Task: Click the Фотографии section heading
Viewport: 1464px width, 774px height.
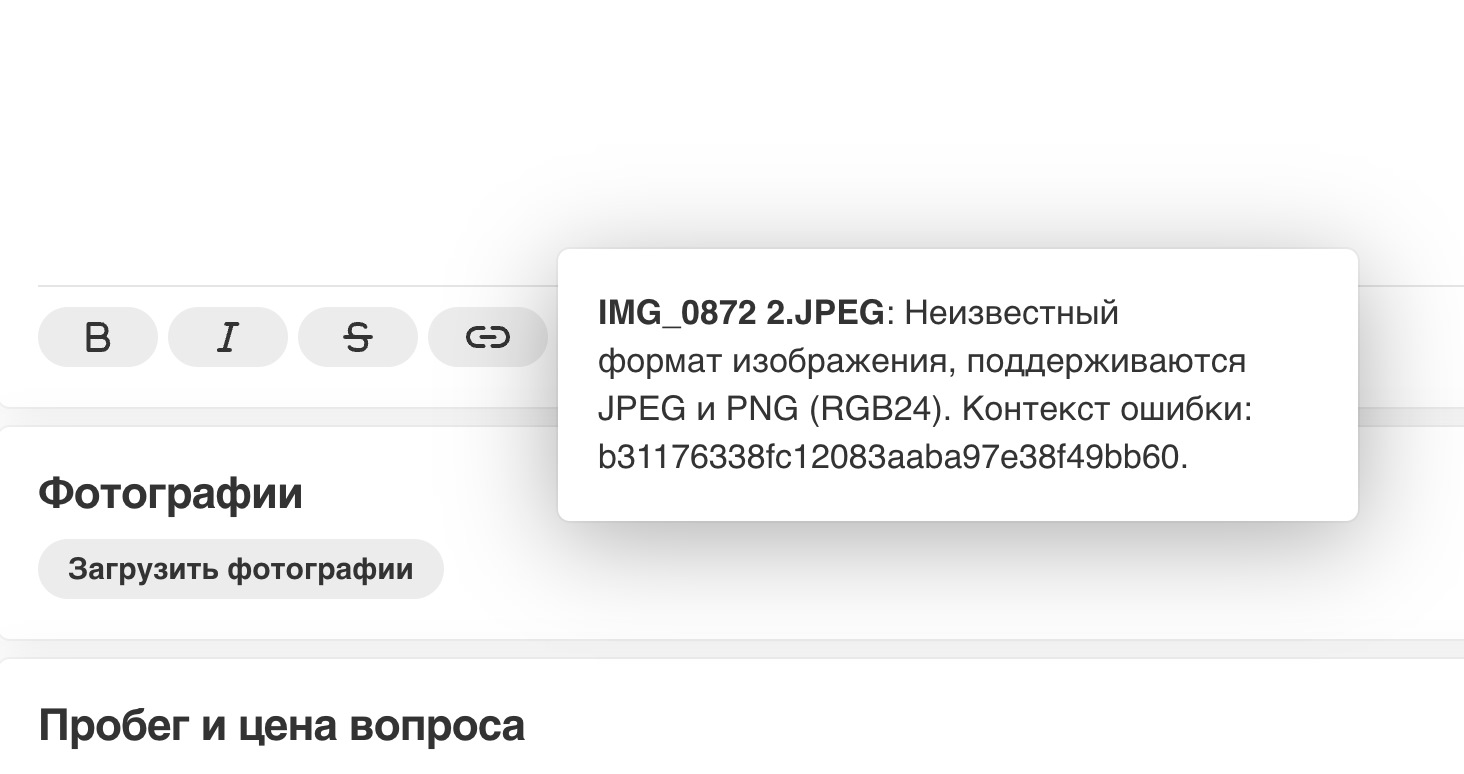Action: (x=170, y=493)
